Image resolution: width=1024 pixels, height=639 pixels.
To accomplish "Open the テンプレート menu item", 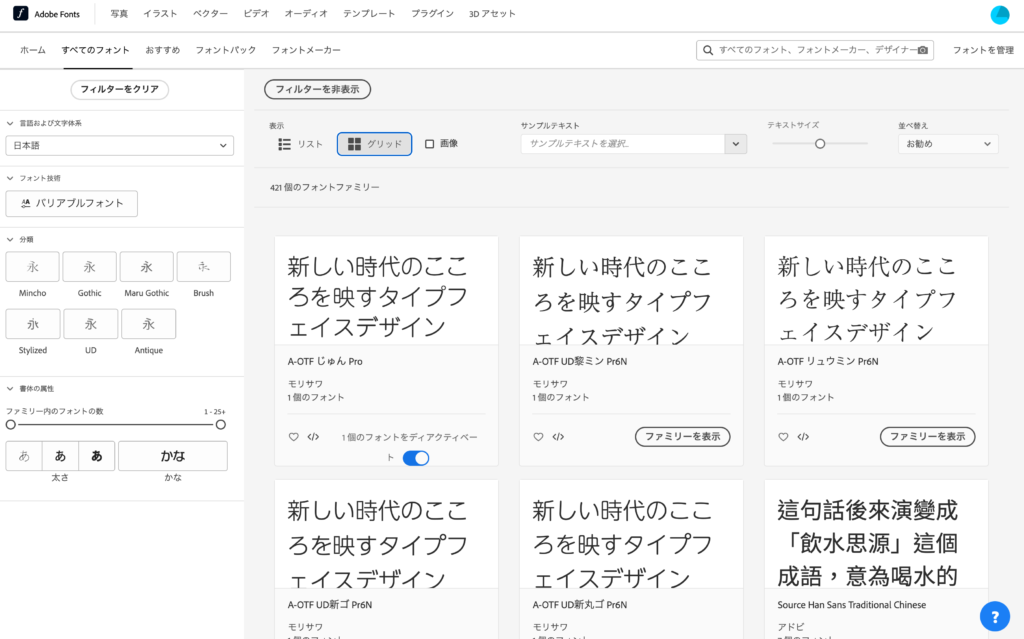I will point(369,14).
